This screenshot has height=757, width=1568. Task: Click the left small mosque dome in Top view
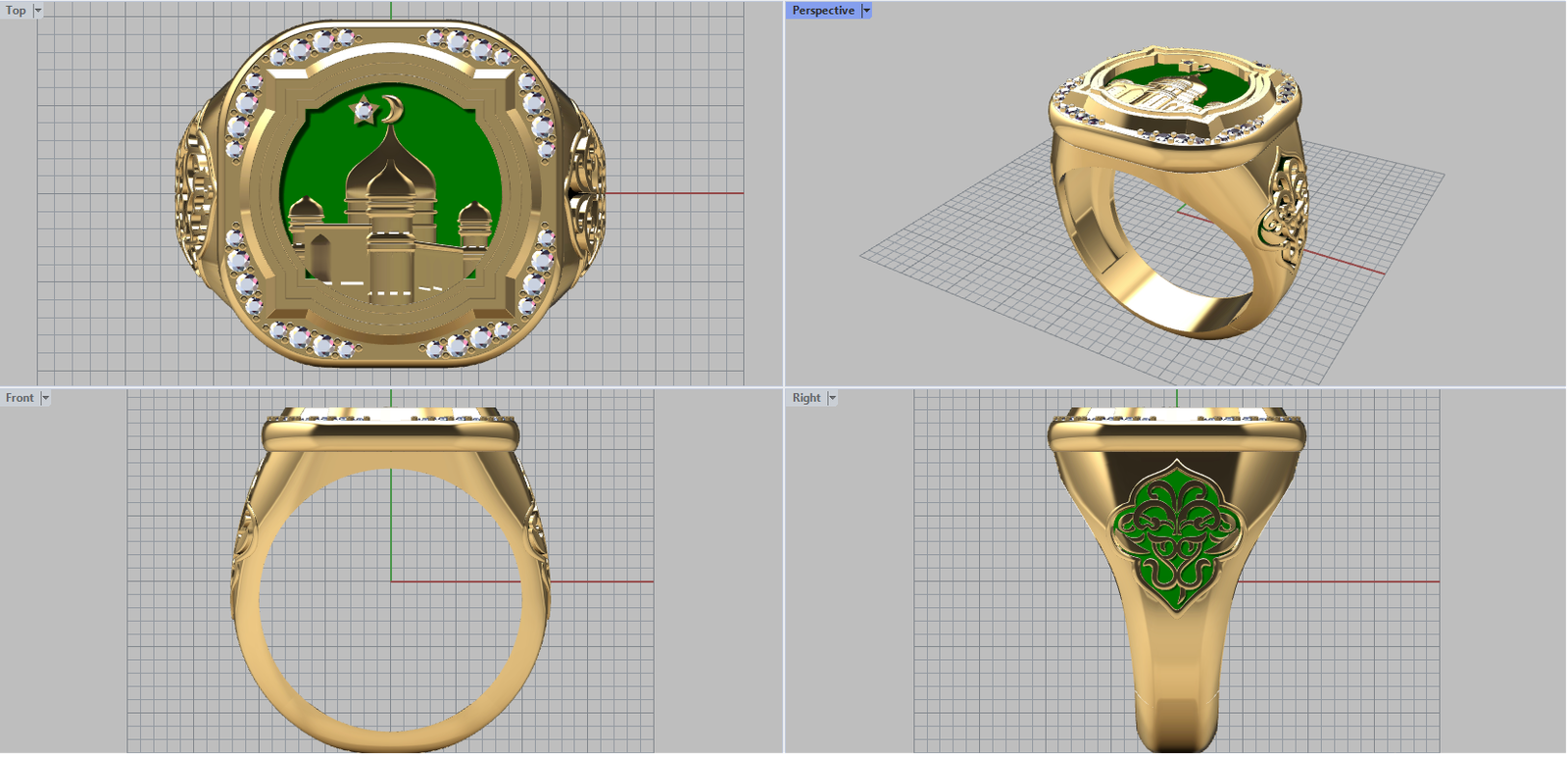click(306, 210)
